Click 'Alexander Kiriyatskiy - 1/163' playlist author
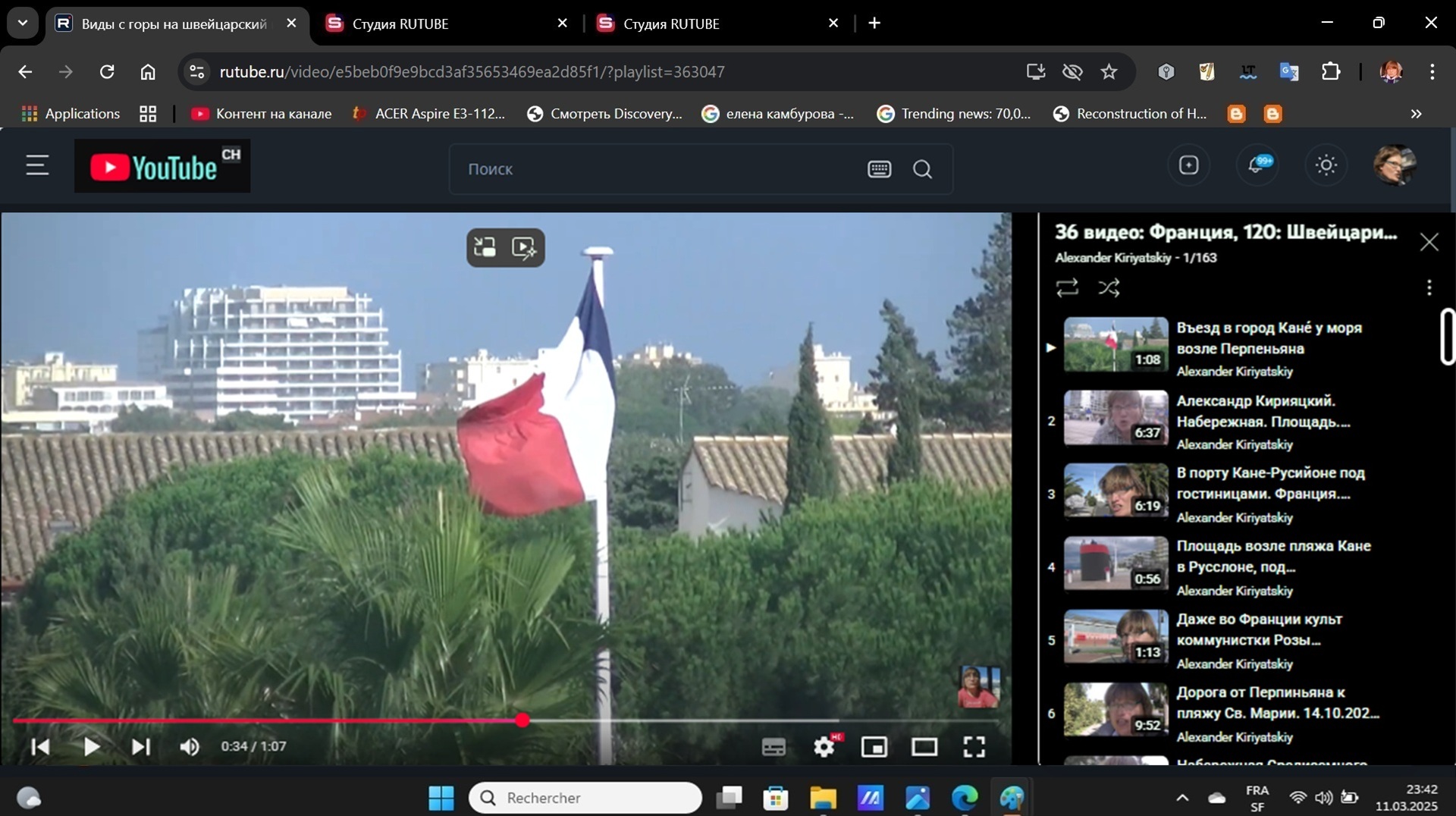Viewport: 1456px width, 816px height. pyautogui.click(x=1135, y=258)
